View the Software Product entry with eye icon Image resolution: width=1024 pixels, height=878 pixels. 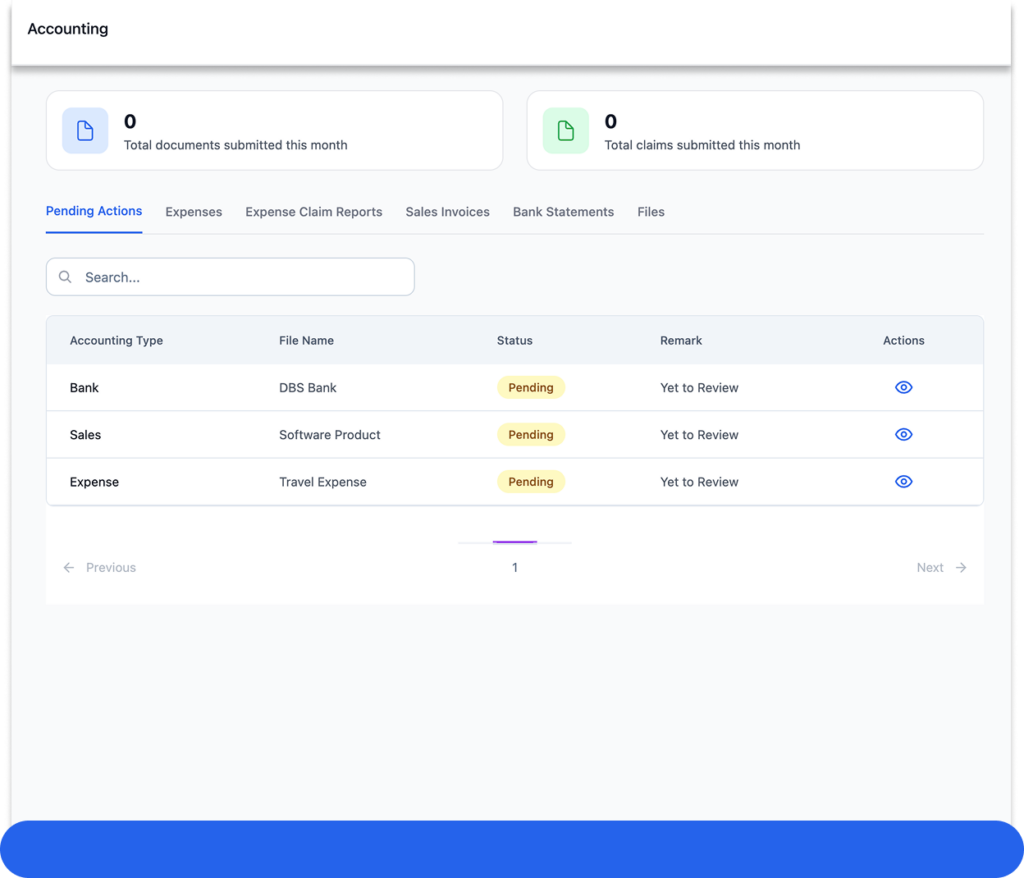[903, 434]
